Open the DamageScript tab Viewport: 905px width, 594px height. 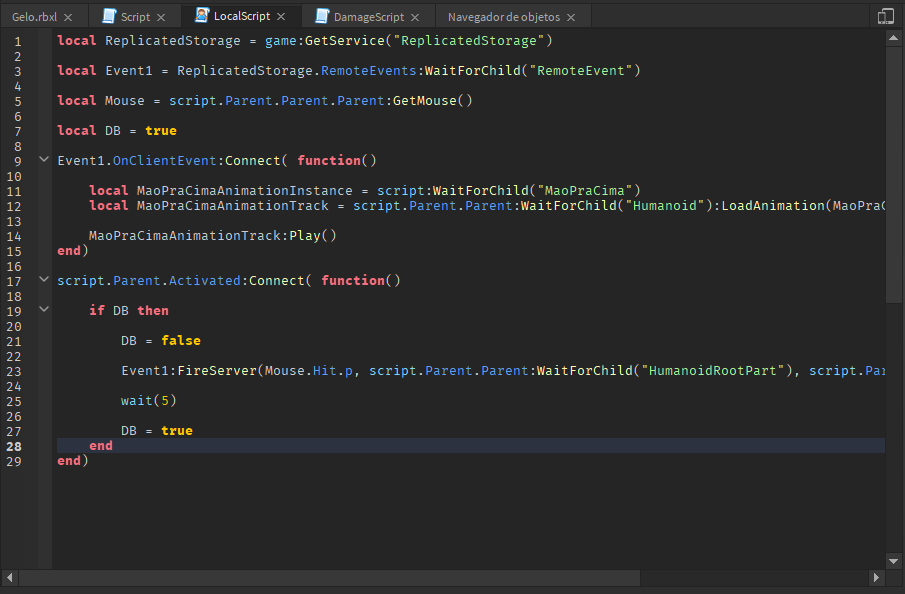369,17
